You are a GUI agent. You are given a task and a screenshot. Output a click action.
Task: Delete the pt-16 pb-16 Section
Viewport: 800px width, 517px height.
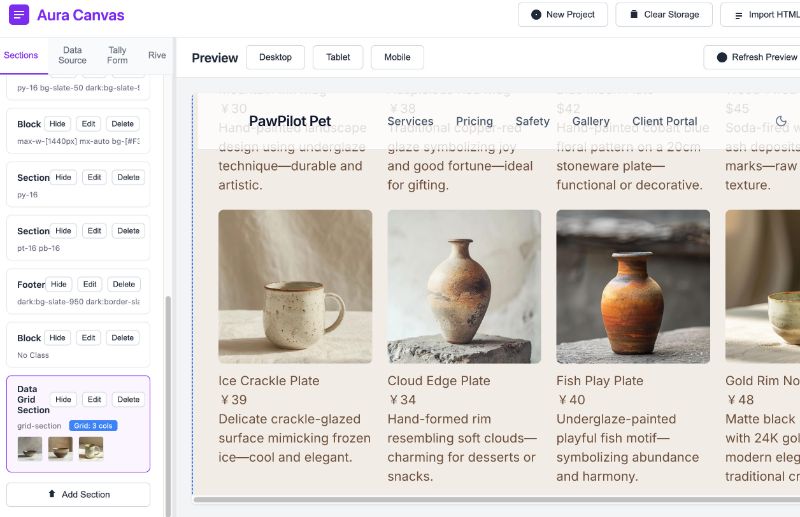(x=129, y=231)
